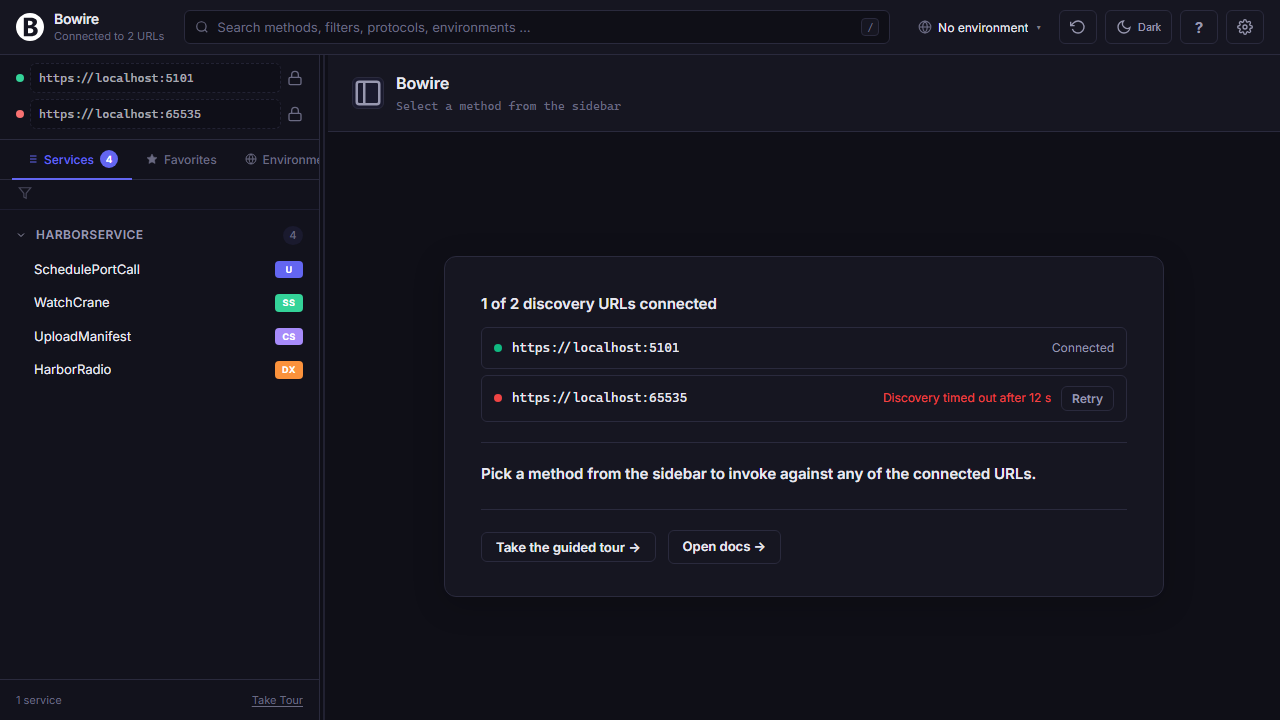The height and width of the screenshot is (720, 1280).
Task: Select the UploadManifest method
Action: coord(160,337)
